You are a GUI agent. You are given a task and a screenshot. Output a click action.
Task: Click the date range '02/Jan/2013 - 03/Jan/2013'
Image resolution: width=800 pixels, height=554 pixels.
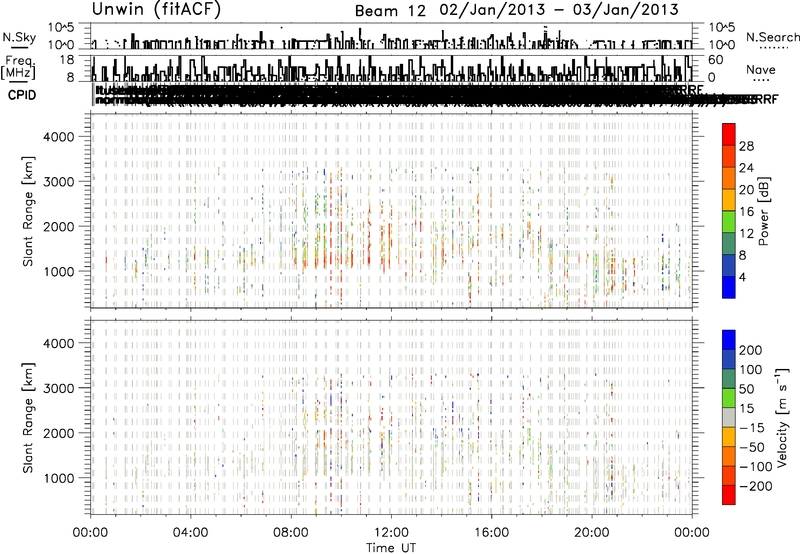point(559,10)
